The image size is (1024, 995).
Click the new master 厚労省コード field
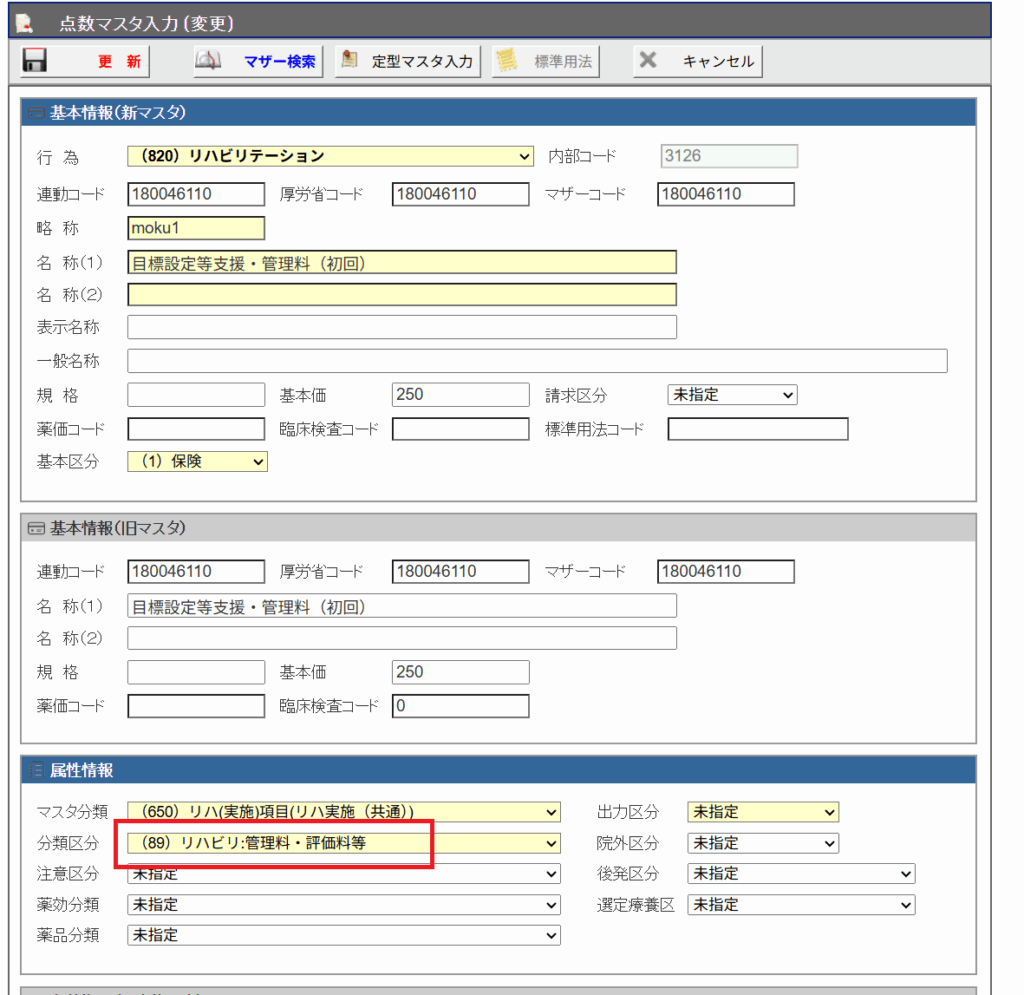click(460, 194)
